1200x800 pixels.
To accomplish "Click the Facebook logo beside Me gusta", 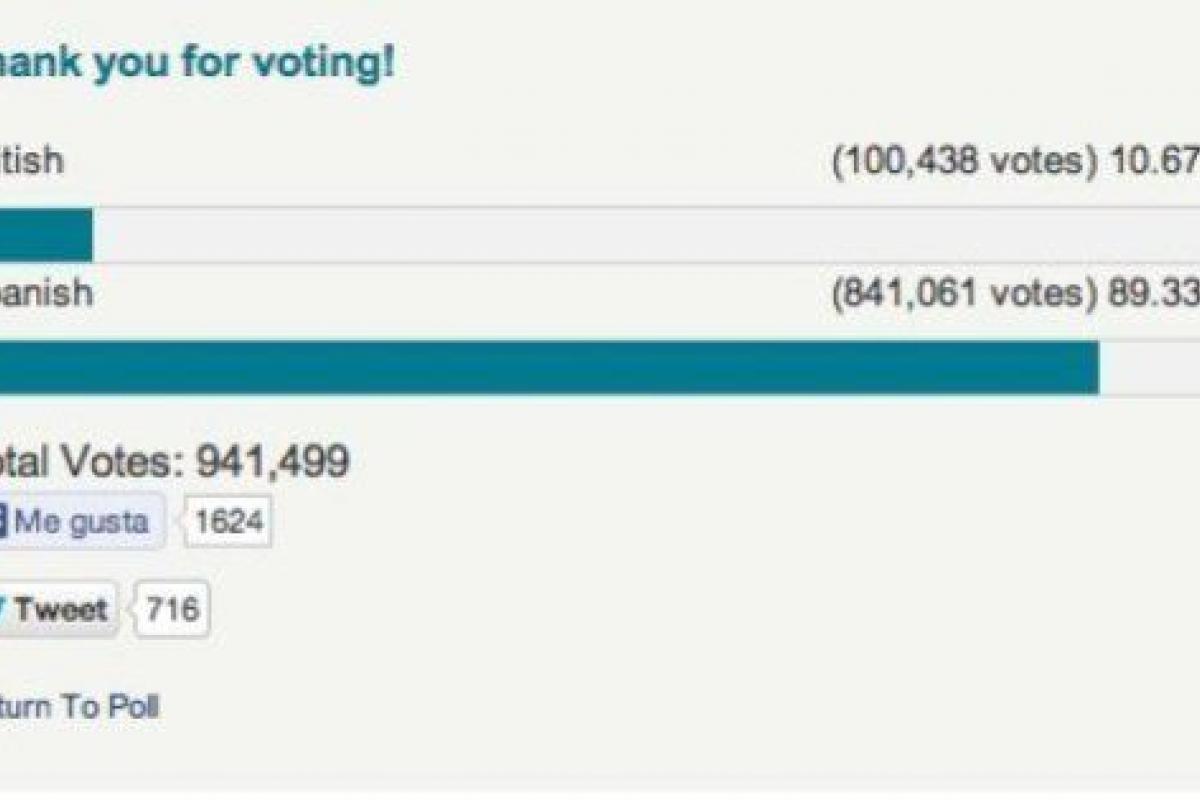I will tap(3, 522).
